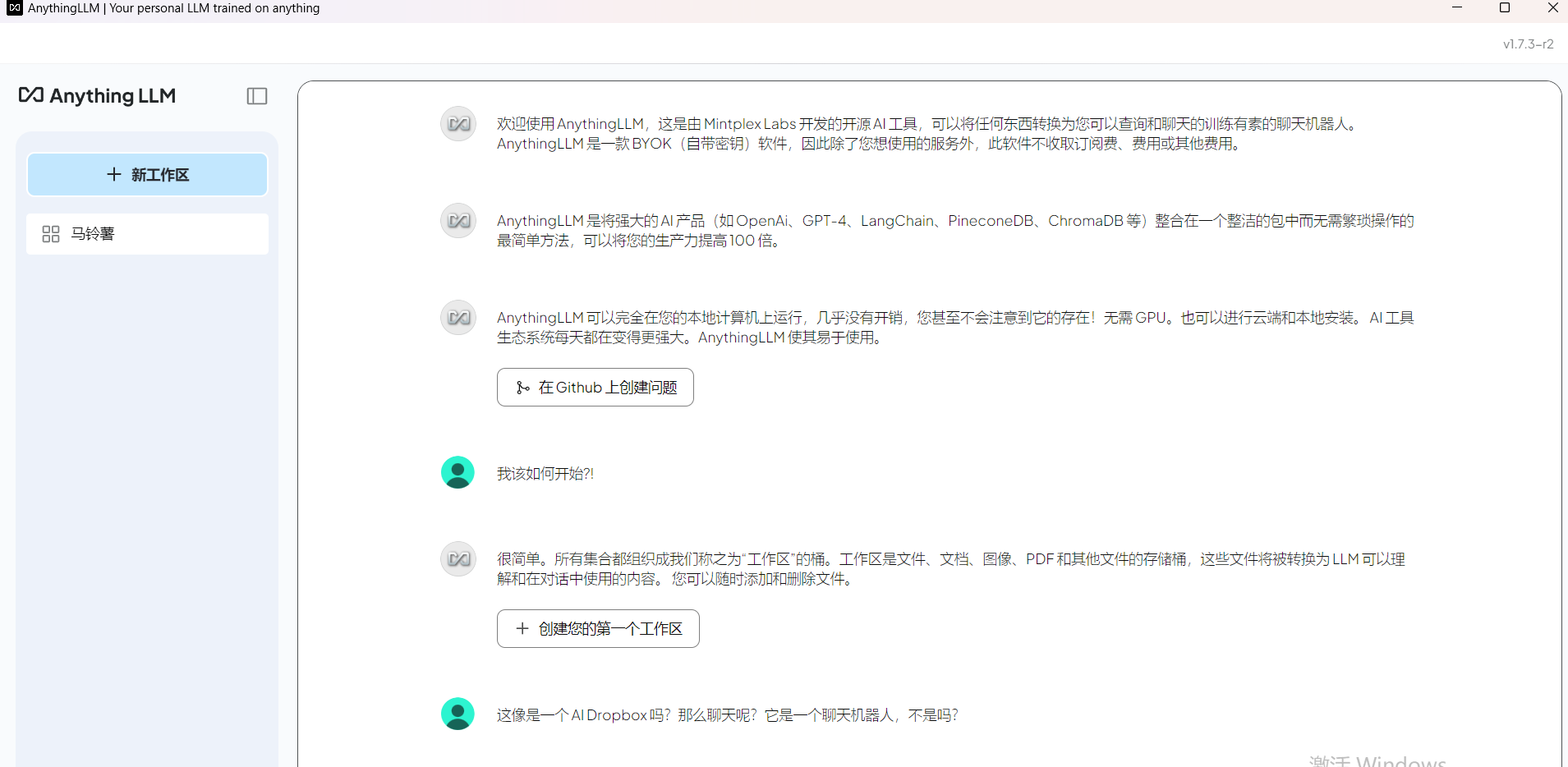The width and height of the screenshot is (1568, 767).
Task: Create a new workspace with 新工作区 button
Action: tap(148, 174)
